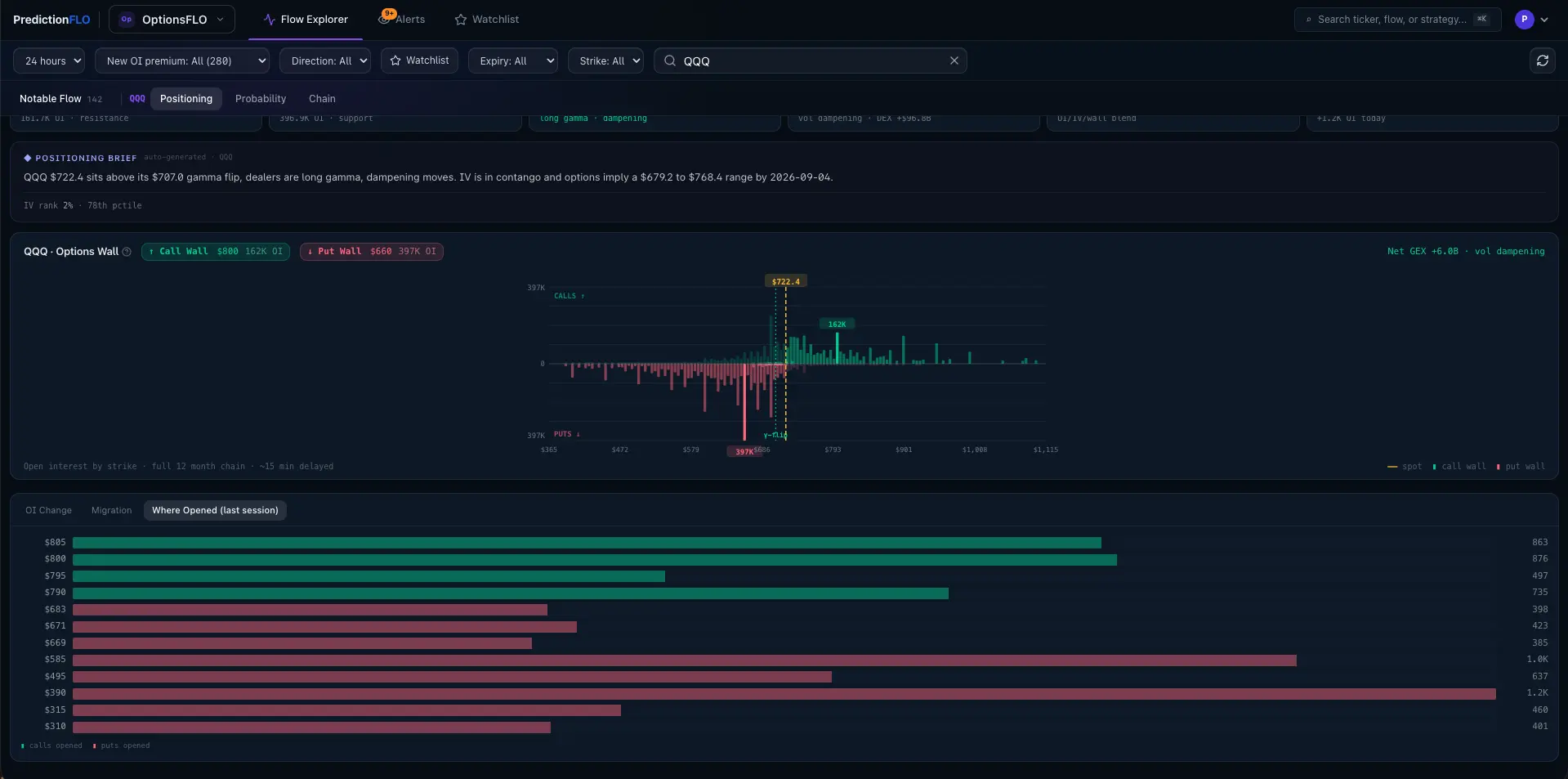Viewport: 1568px width, 779px height.
Task: Toggle the Watchlist filter button
Action: coord(419,60)
